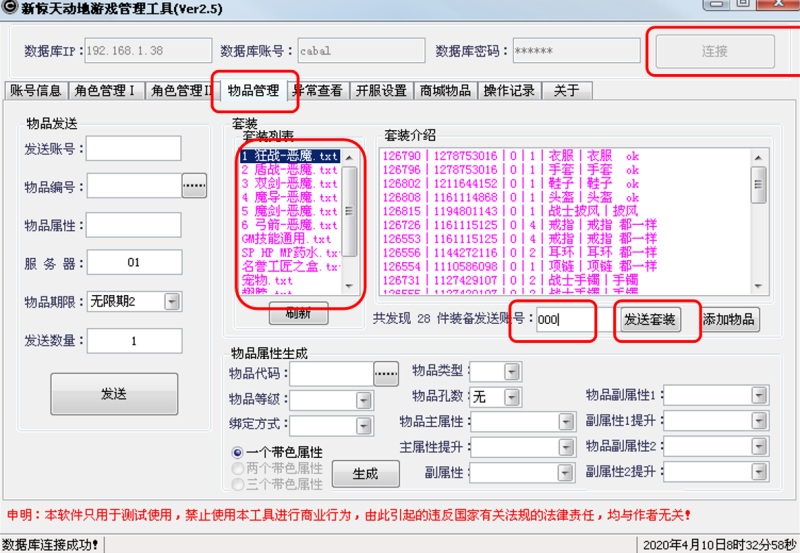This screenshot has height=553, width=800.
Task: Click the browse button next to 物品编号
Action: tap(193, 185)
